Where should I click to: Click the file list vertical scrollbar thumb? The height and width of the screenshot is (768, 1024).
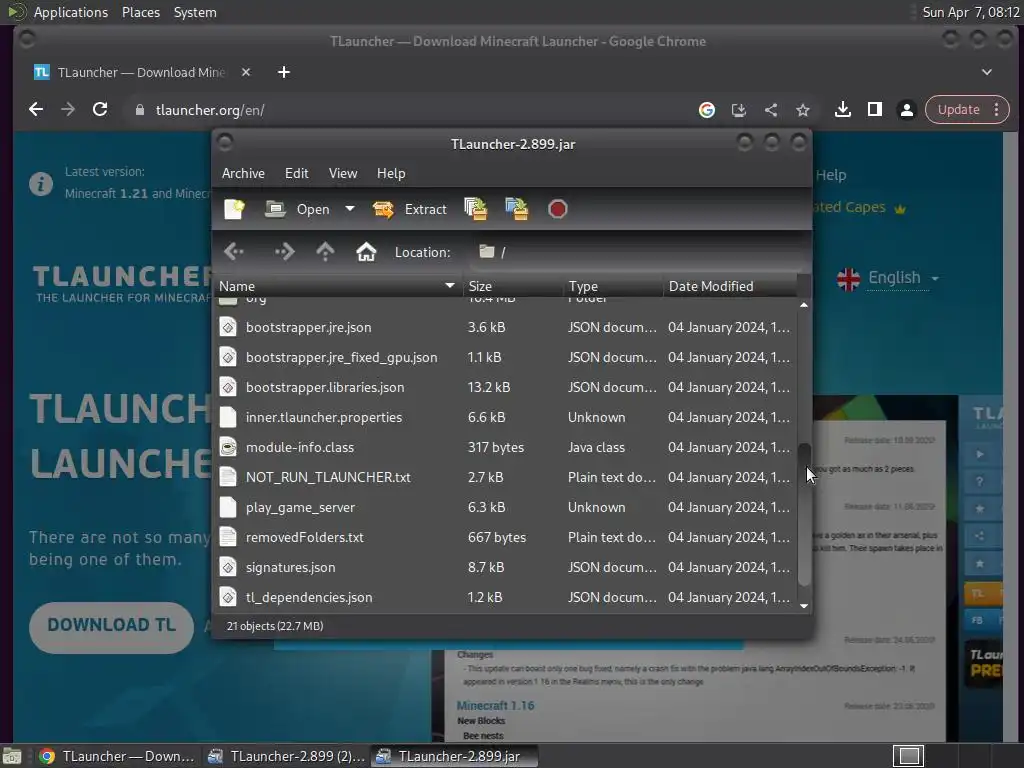click(804, 515)
